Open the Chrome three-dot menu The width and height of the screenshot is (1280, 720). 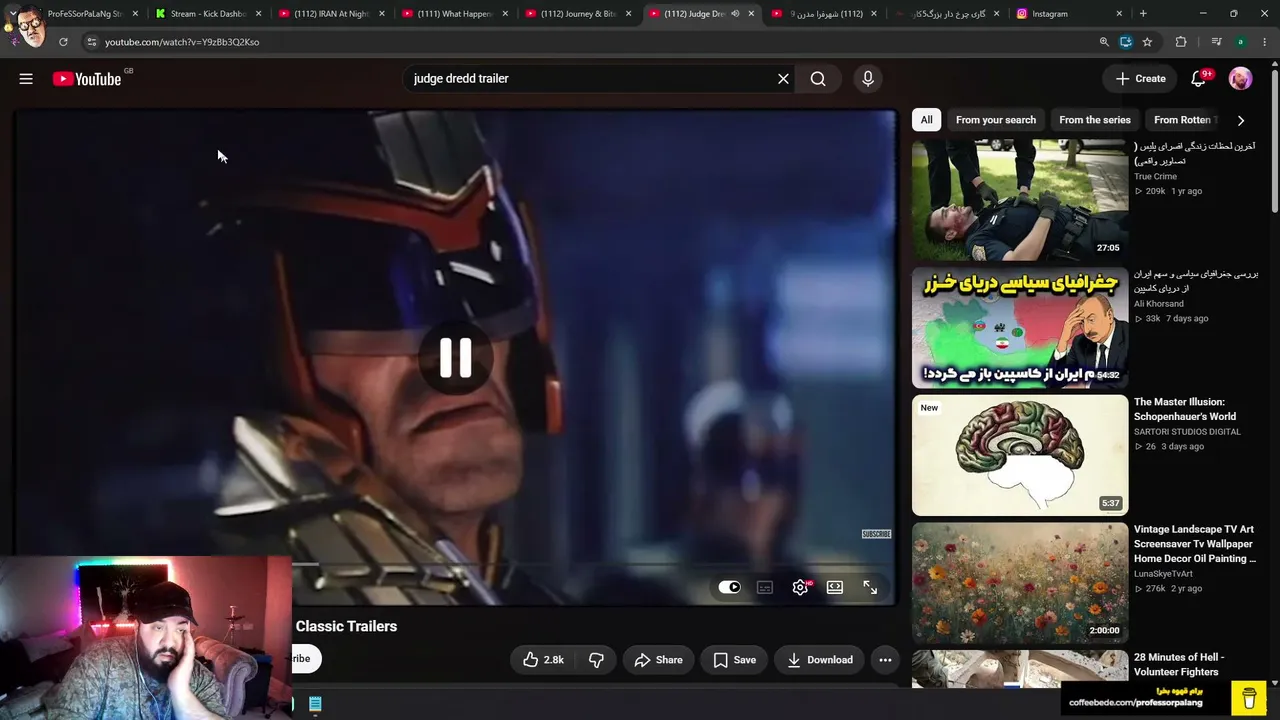coord(1265,42)
